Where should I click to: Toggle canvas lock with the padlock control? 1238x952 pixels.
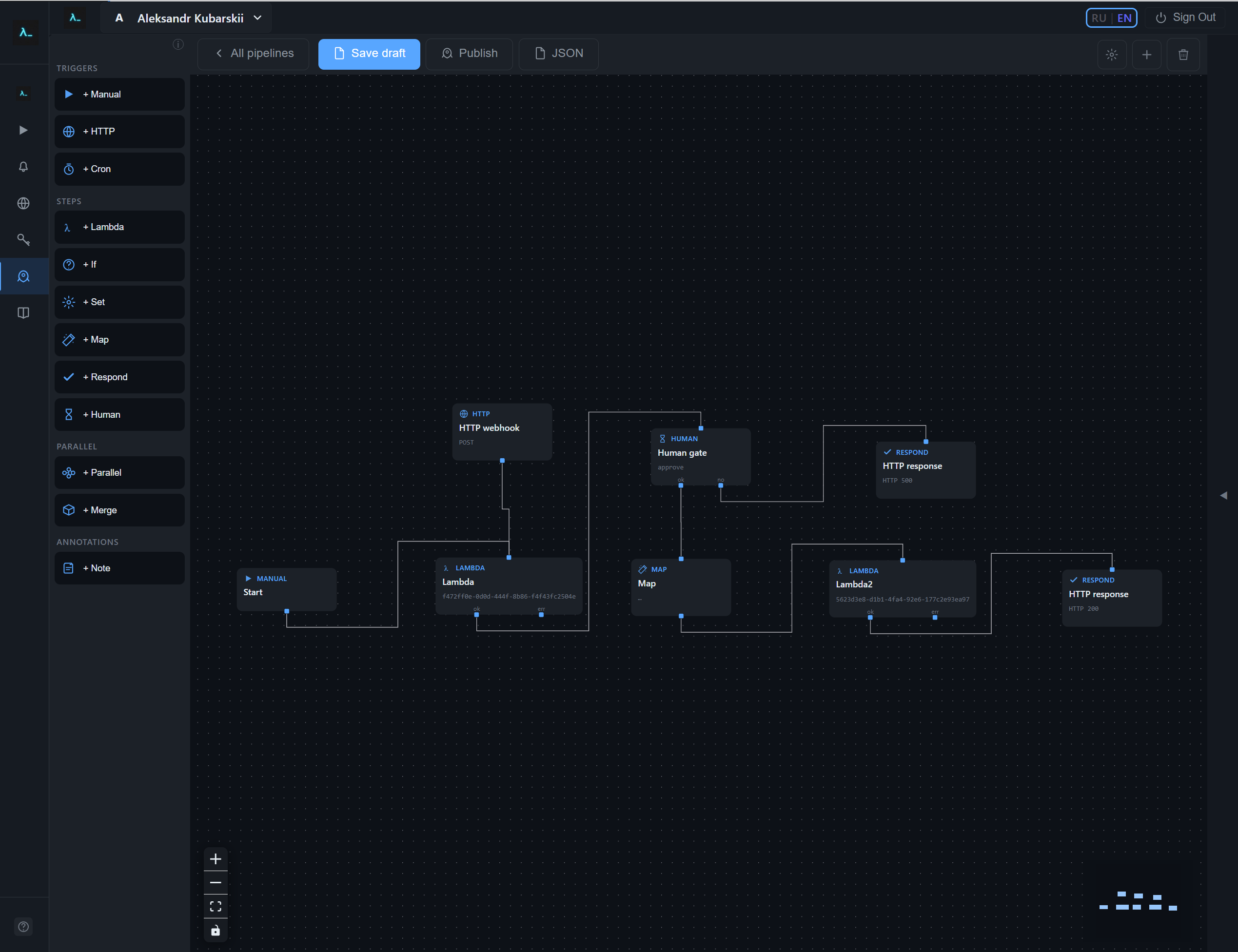pyautogui.click(x=216, y=930)
